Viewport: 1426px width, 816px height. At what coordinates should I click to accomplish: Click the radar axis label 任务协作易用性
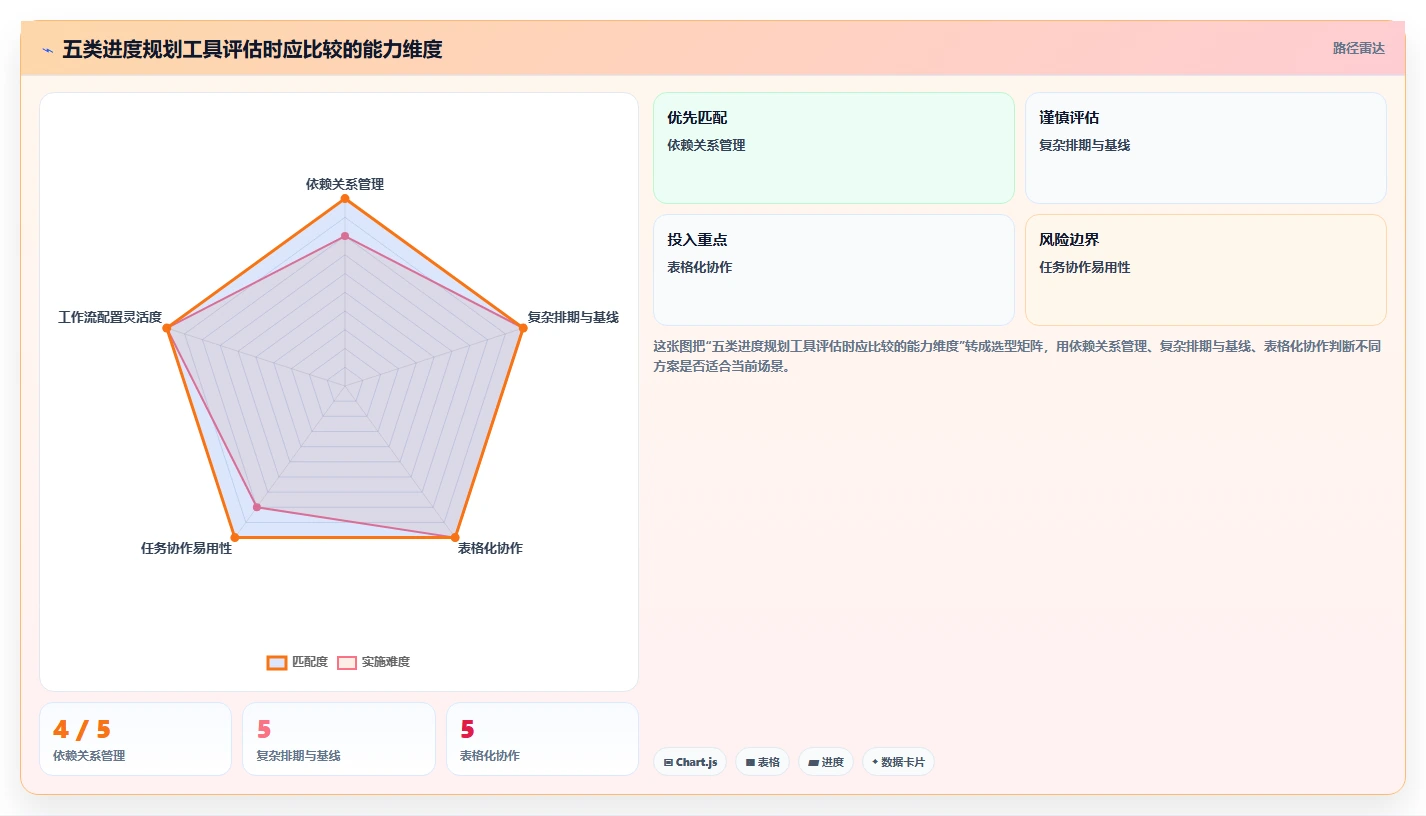186,548
